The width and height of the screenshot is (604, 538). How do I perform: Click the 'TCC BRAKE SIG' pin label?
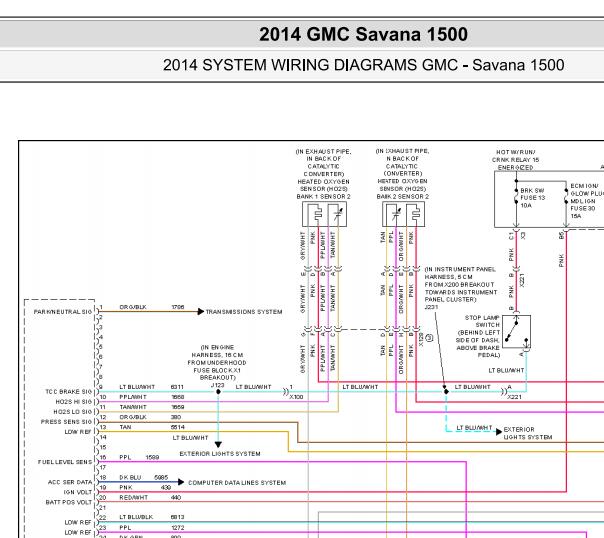pos(69,392)
